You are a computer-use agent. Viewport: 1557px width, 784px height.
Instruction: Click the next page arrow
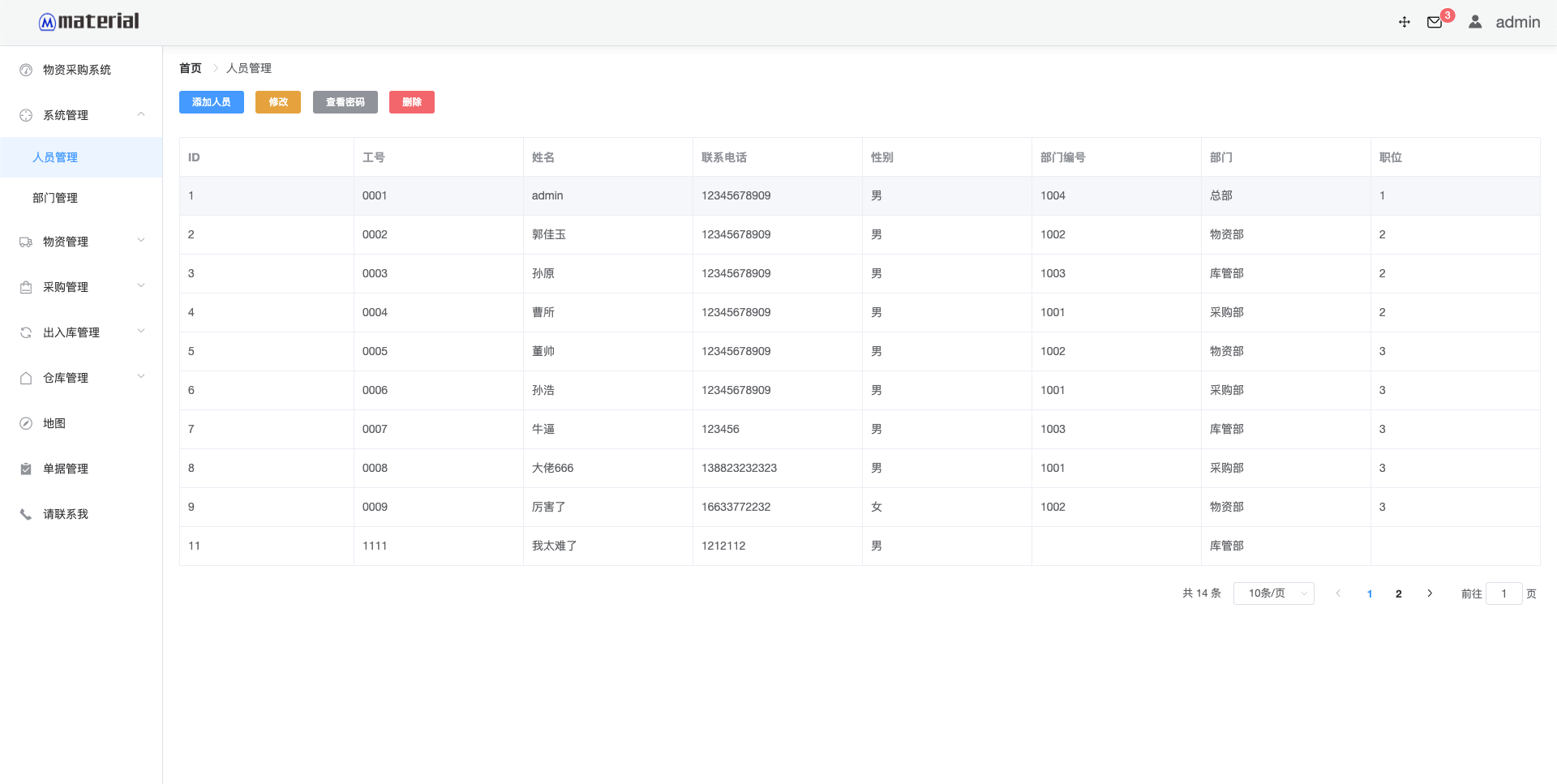1430,593
